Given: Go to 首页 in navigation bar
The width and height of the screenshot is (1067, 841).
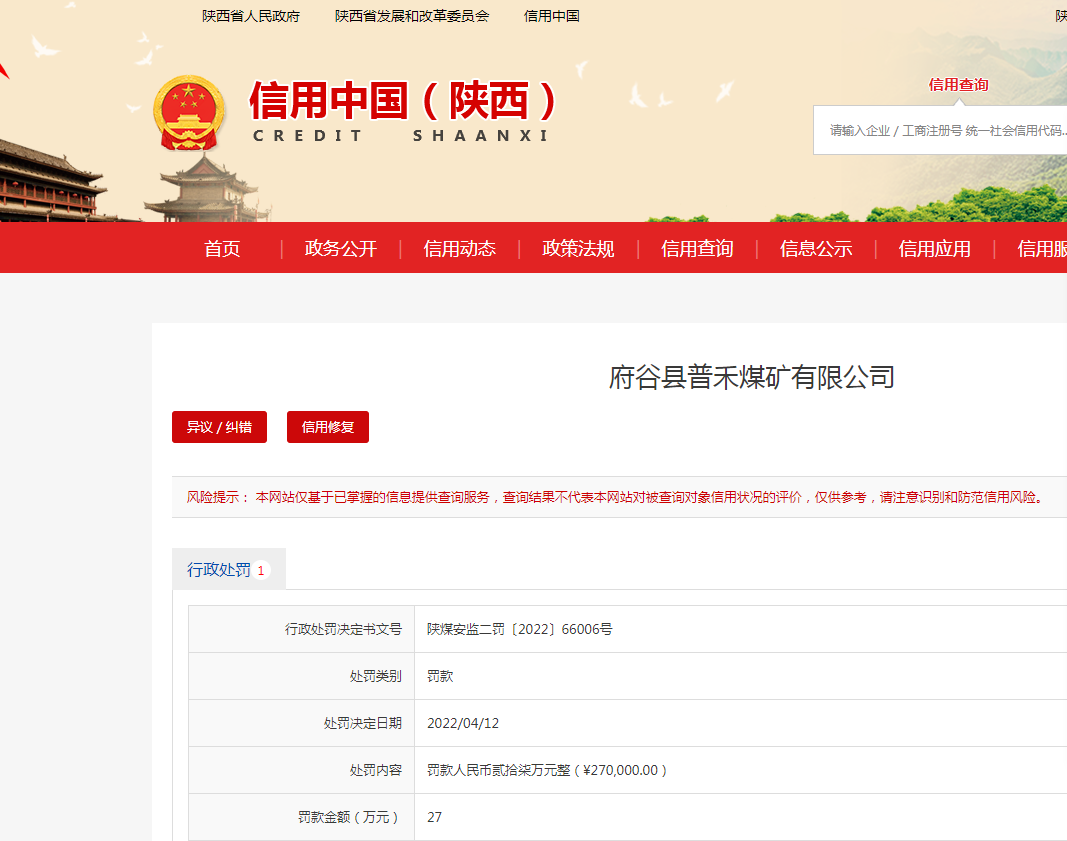Looking at the screenshot, I should pyautogui.click(x=223, y=248).
